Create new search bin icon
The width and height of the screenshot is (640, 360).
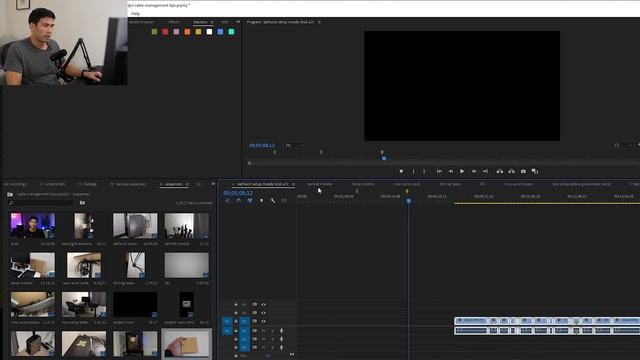click(x=82, y=203)
